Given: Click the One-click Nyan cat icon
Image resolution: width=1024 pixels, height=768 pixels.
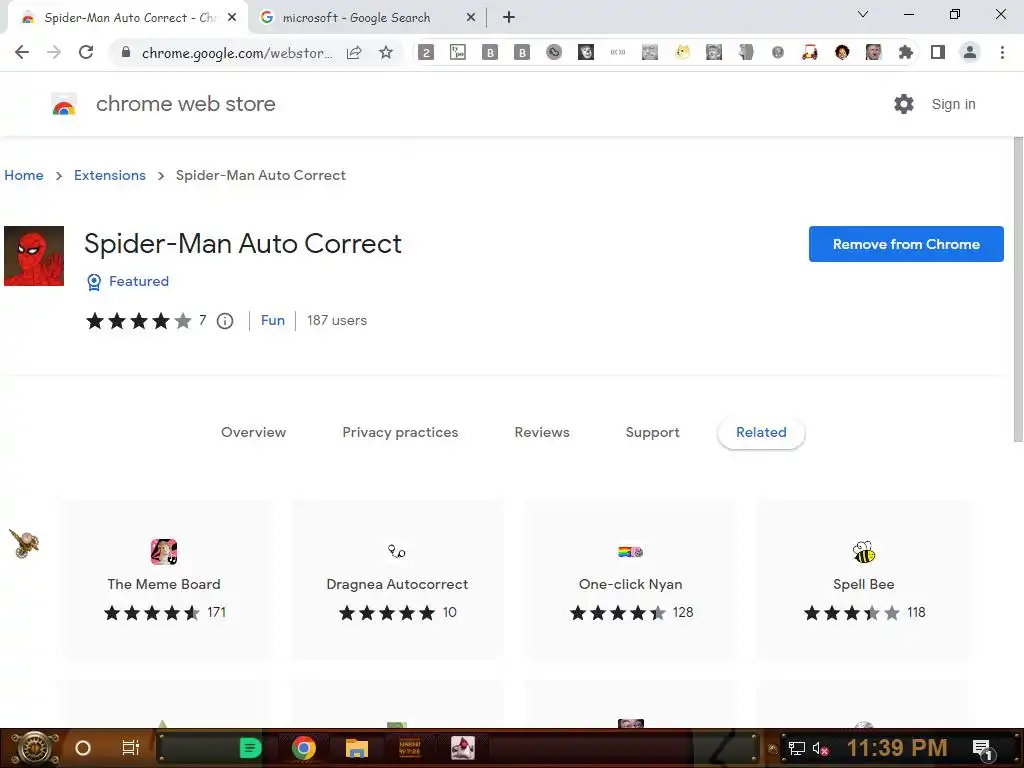Looking at the screenshot, I should pyautogui.click(x=630, y=552).
